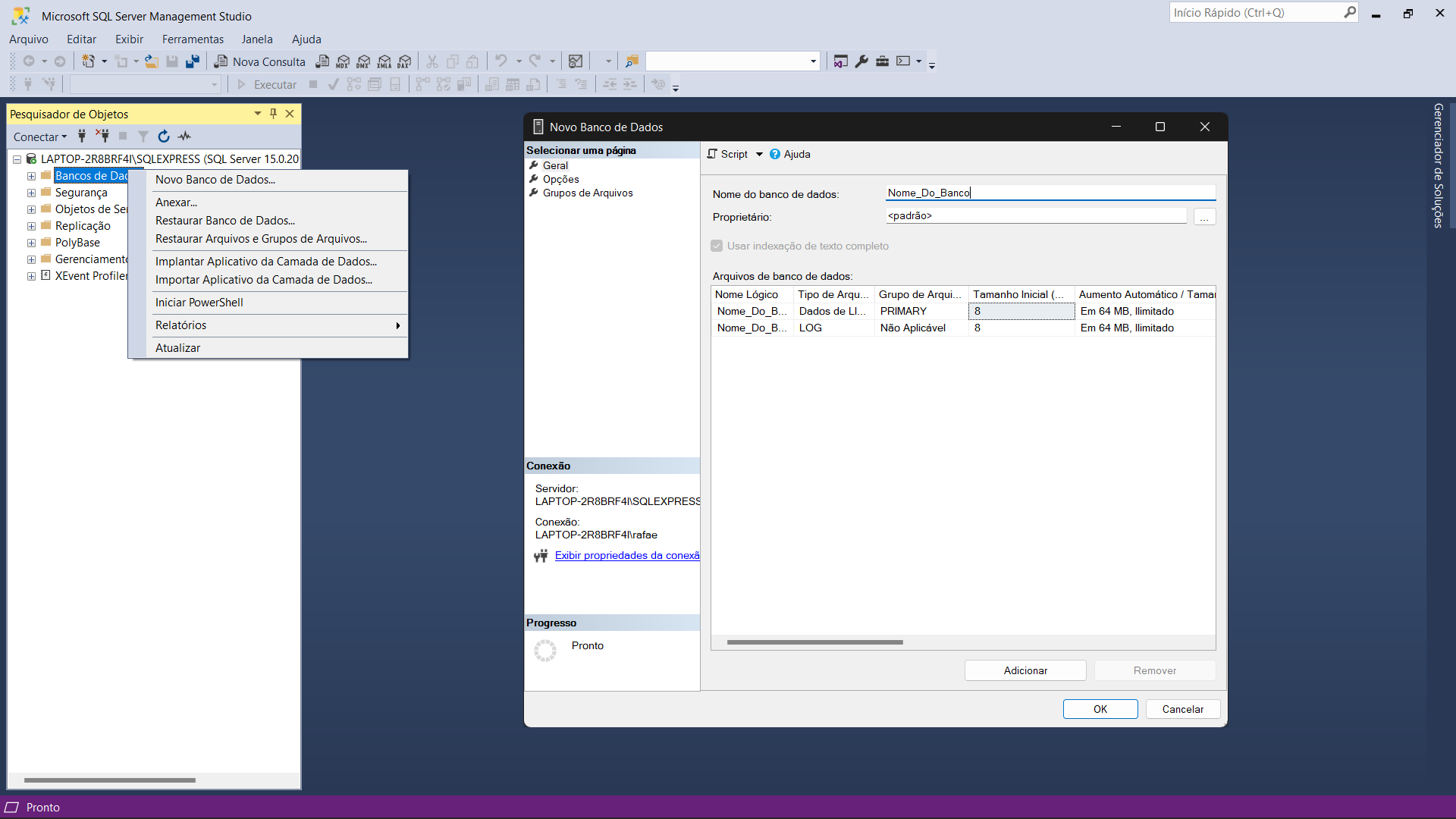Collapse the LAPTOP server root node
The height and width of the screenshot is (819, 1456).
click(x=17, y=159)
